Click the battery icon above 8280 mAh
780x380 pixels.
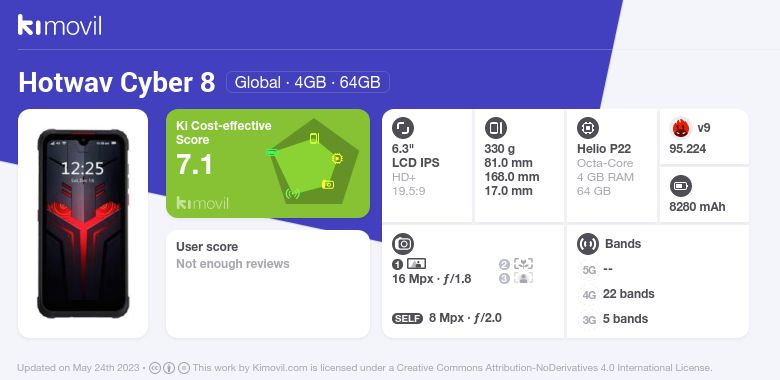[x=681, y=187]
